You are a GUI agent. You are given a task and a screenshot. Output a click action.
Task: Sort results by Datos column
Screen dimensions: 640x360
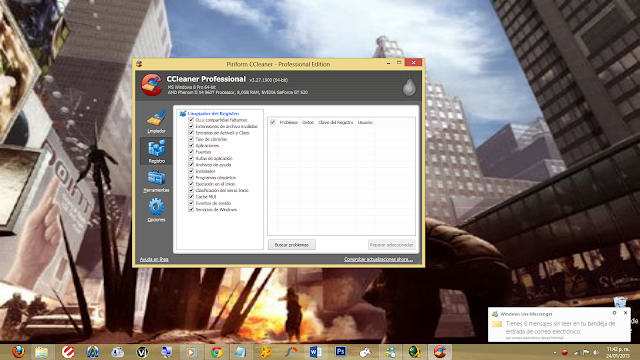[308, 122]
